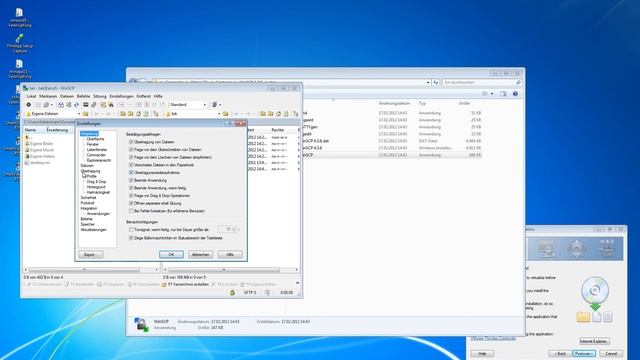Open the session list icon beside Standard dropdown
Image resolution: width=640 pixels, height=360 pixels.
tap(215, 105)
